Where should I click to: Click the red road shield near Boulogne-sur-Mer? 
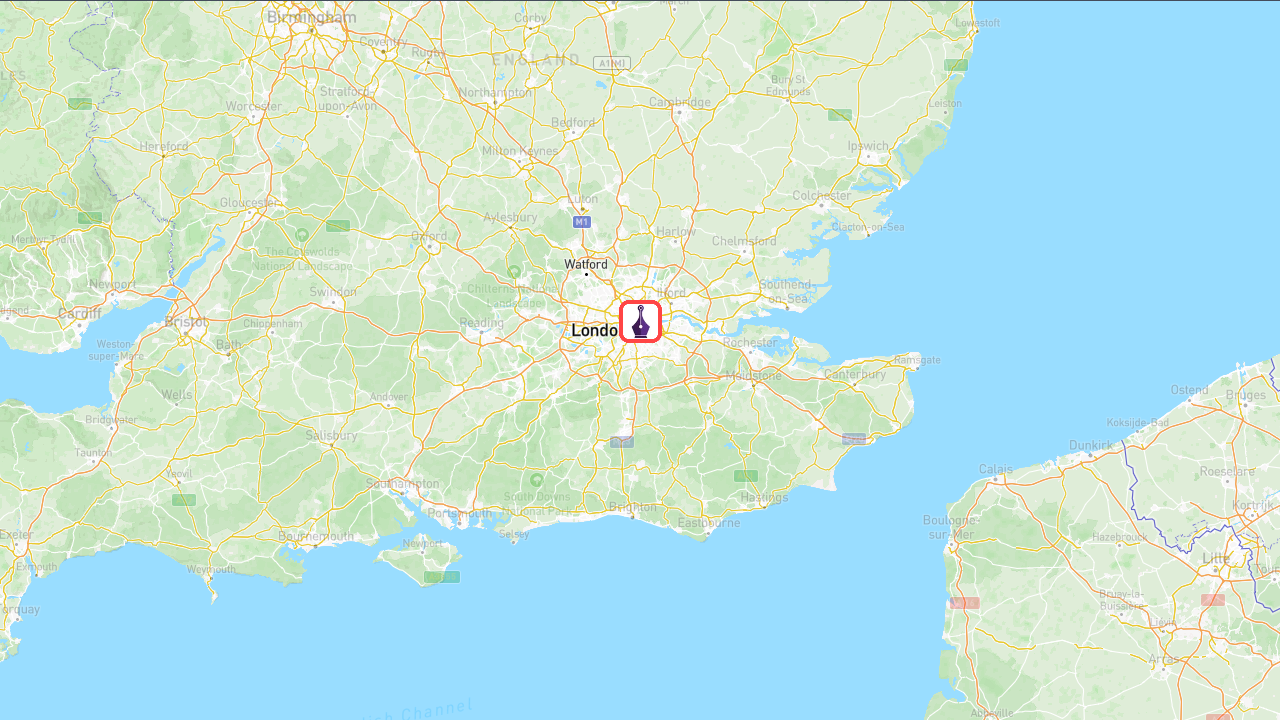coord(964,603)
